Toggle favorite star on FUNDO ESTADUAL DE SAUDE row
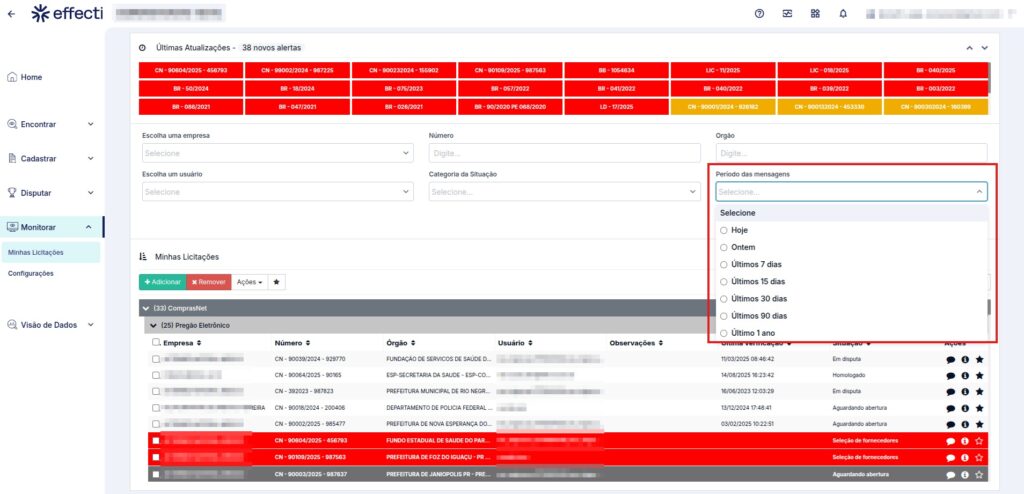The height and width of the screenshot is (494, 1024). click(979, 441)
